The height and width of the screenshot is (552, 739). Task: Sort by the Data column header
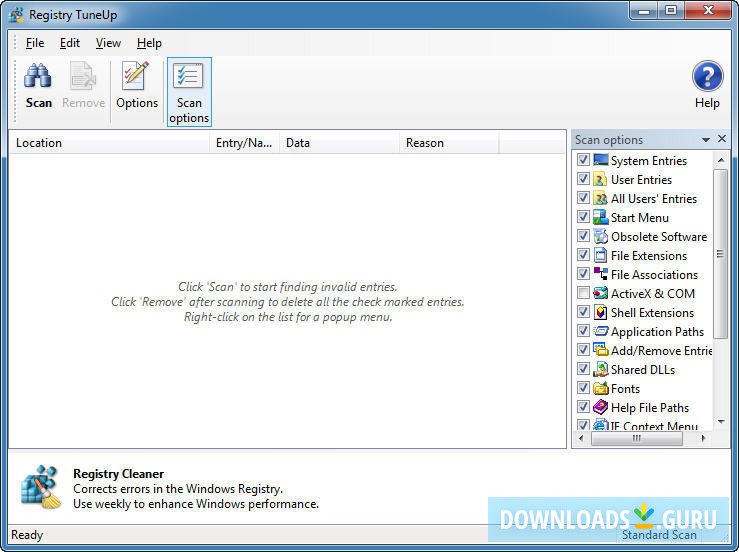tap(339, 143)
